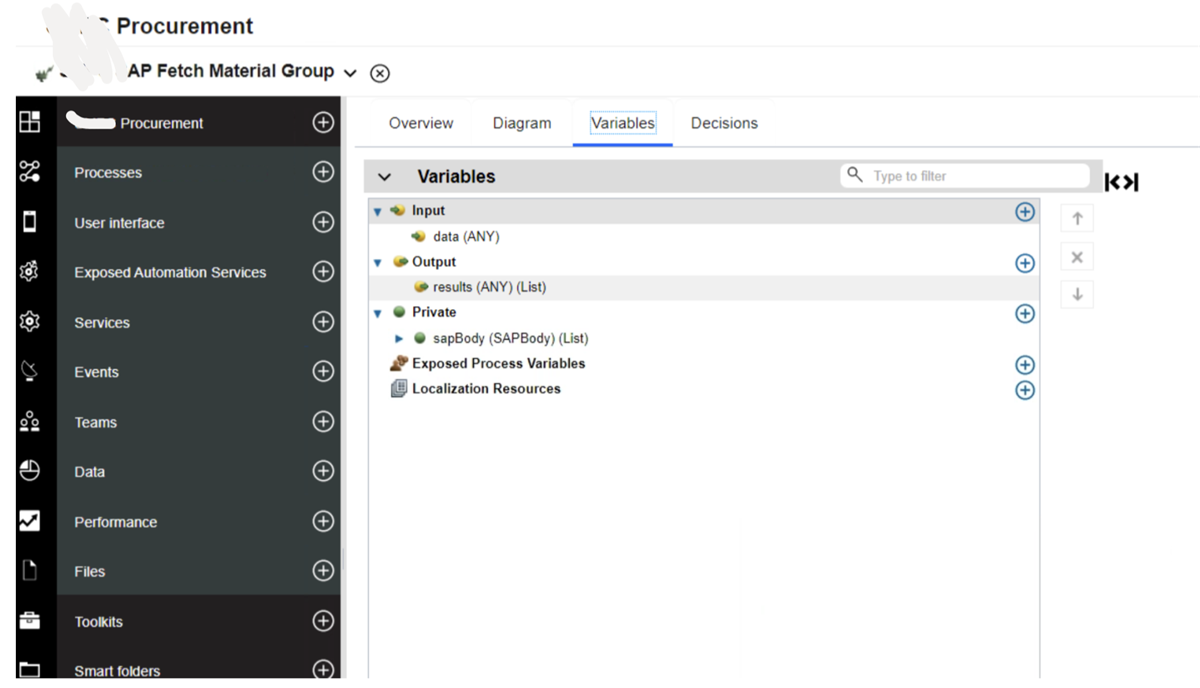Open the Fetch Material Group dropdown
1200x688 pixels.
click(x=350, y=73)
